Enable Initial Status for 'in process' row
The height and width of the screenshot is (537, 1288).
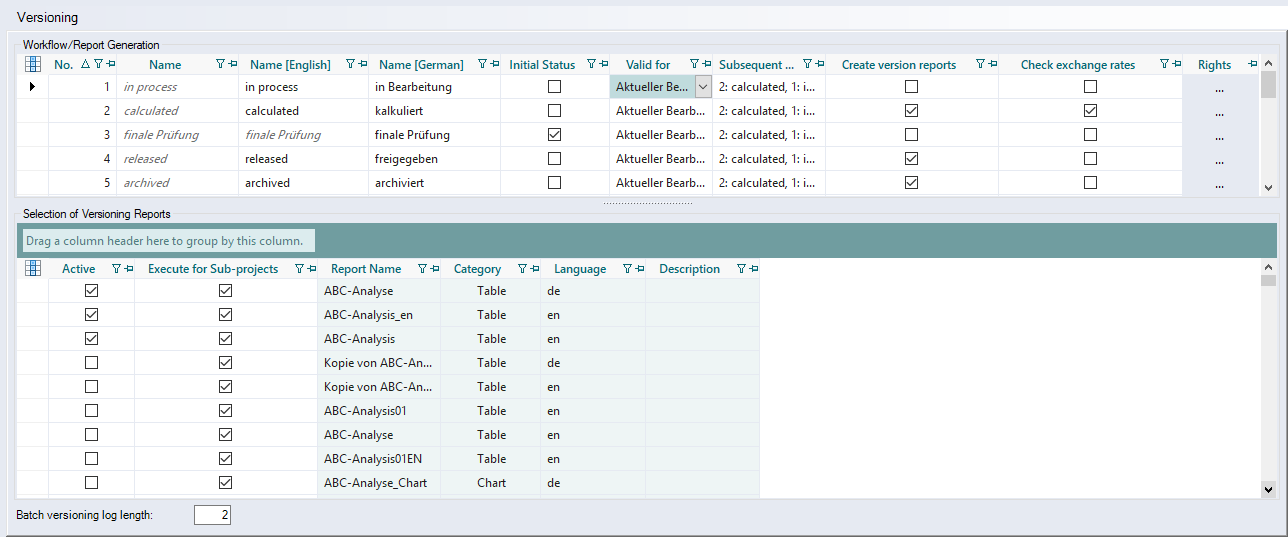554,87
